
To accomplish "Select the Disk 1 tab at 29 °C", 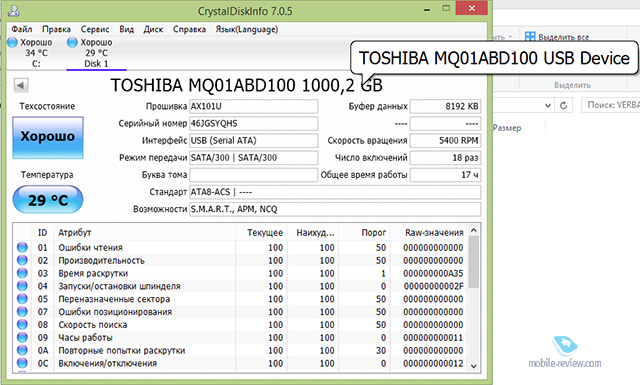I will [96, 53].
